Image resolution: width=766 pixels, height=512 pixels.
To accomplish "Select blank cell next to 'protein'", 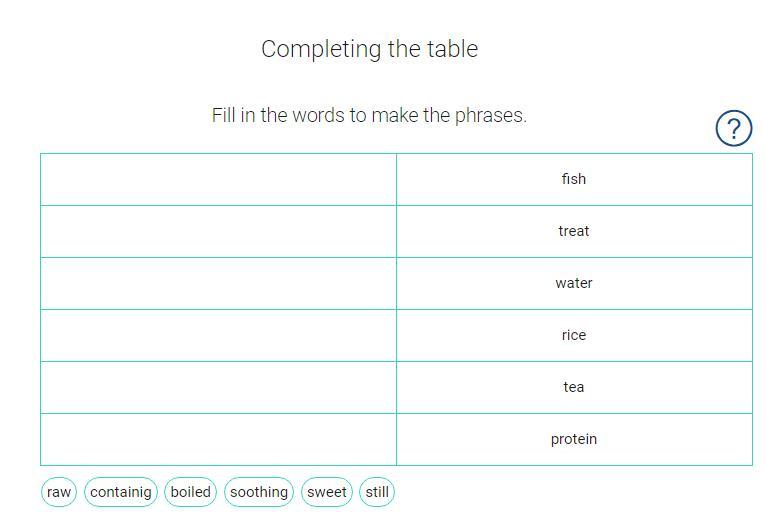I will [x=218, y=440].
